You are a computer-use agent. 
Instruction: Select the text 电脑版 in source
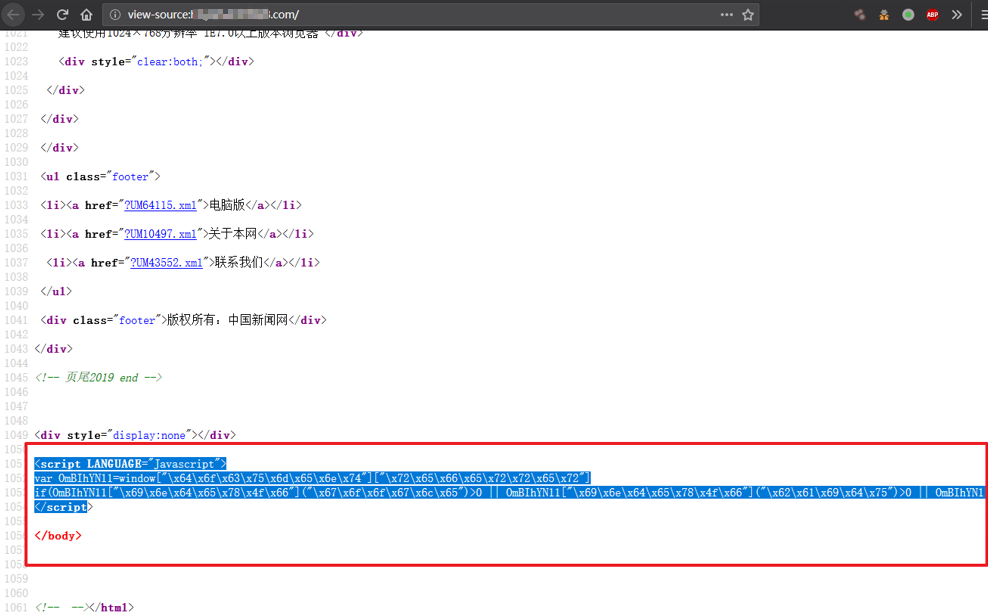coord(227,205)
